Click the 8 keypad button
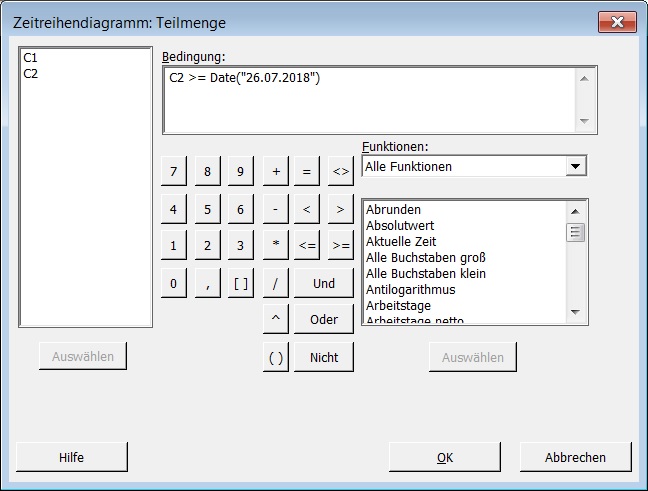Image resolution: width=648 pixels, height=491 pixels. tap(207, 171)
